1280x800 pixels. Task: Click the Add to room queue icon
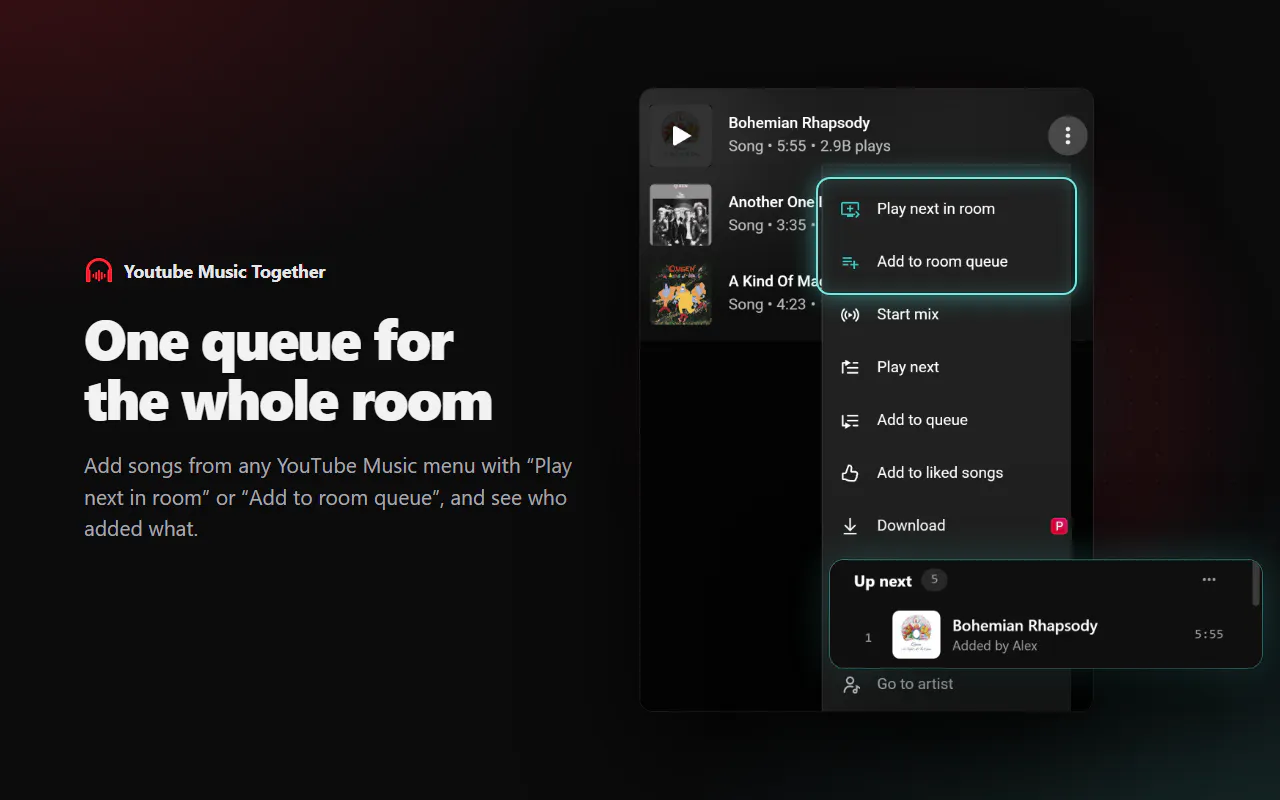click(850, 262)
